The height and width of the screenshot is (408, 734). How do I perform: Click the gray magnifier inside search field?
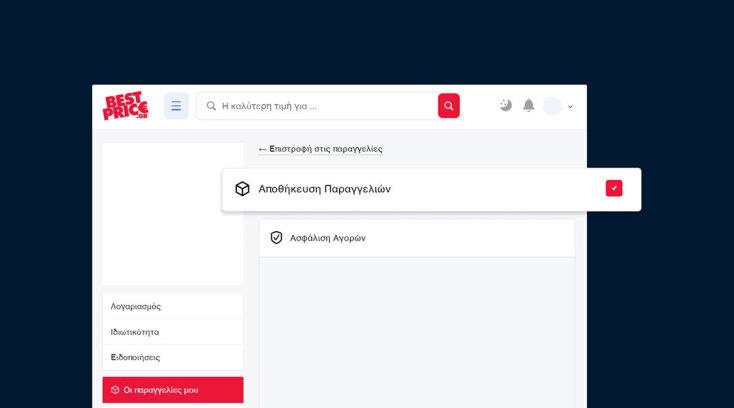click(x=211, y=106)
